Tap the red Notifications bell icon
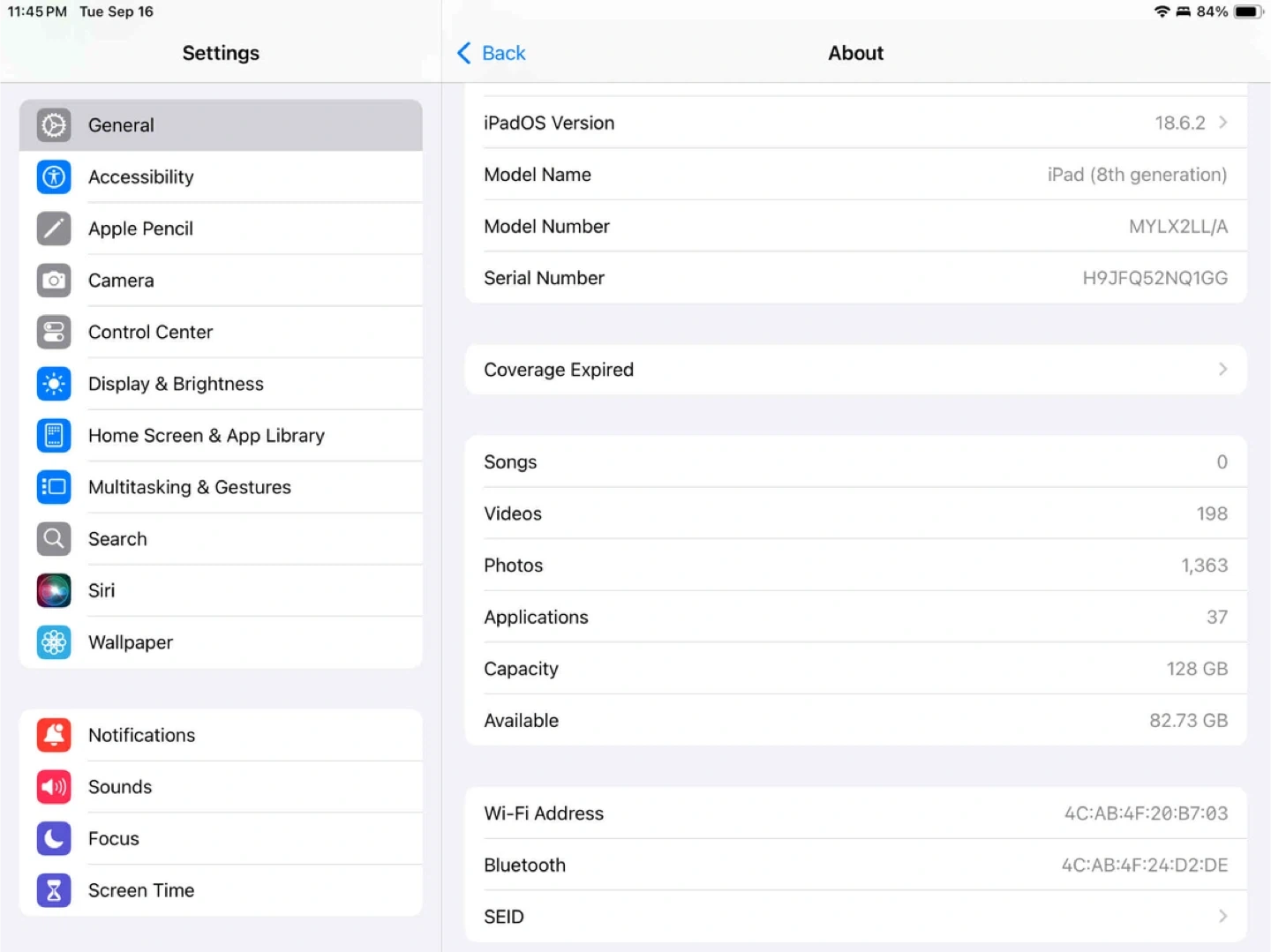Image resolution: width=1271 pixels, height=952 pixels. (x=54, y=735)
